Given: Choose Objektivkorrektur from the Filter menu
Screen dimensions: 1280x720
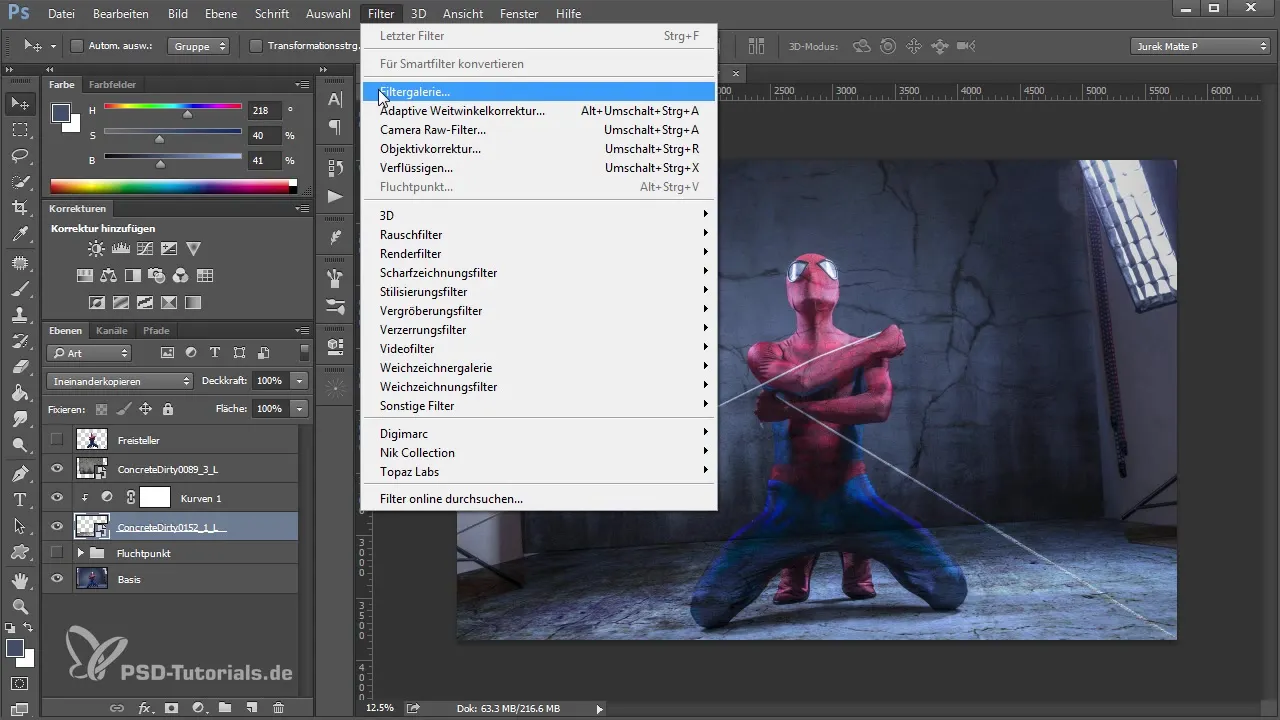Looking at the screenshot, I should (x=539, y=149).
